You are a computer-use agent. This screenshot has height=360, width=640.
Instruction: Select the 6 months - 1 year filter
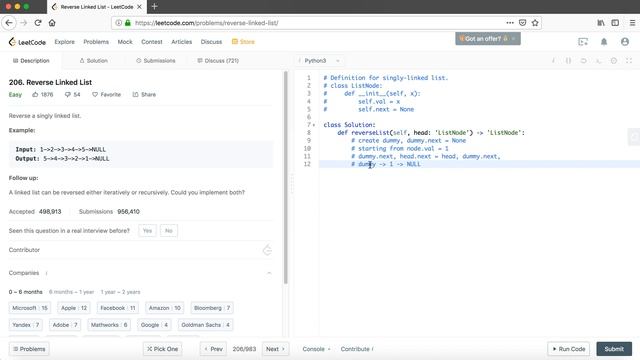71,292
